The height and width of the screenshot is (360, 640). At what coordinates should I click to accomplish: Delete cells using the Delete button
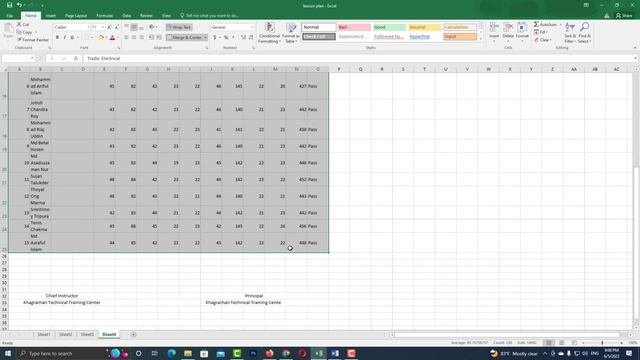[x=508, y=33]
